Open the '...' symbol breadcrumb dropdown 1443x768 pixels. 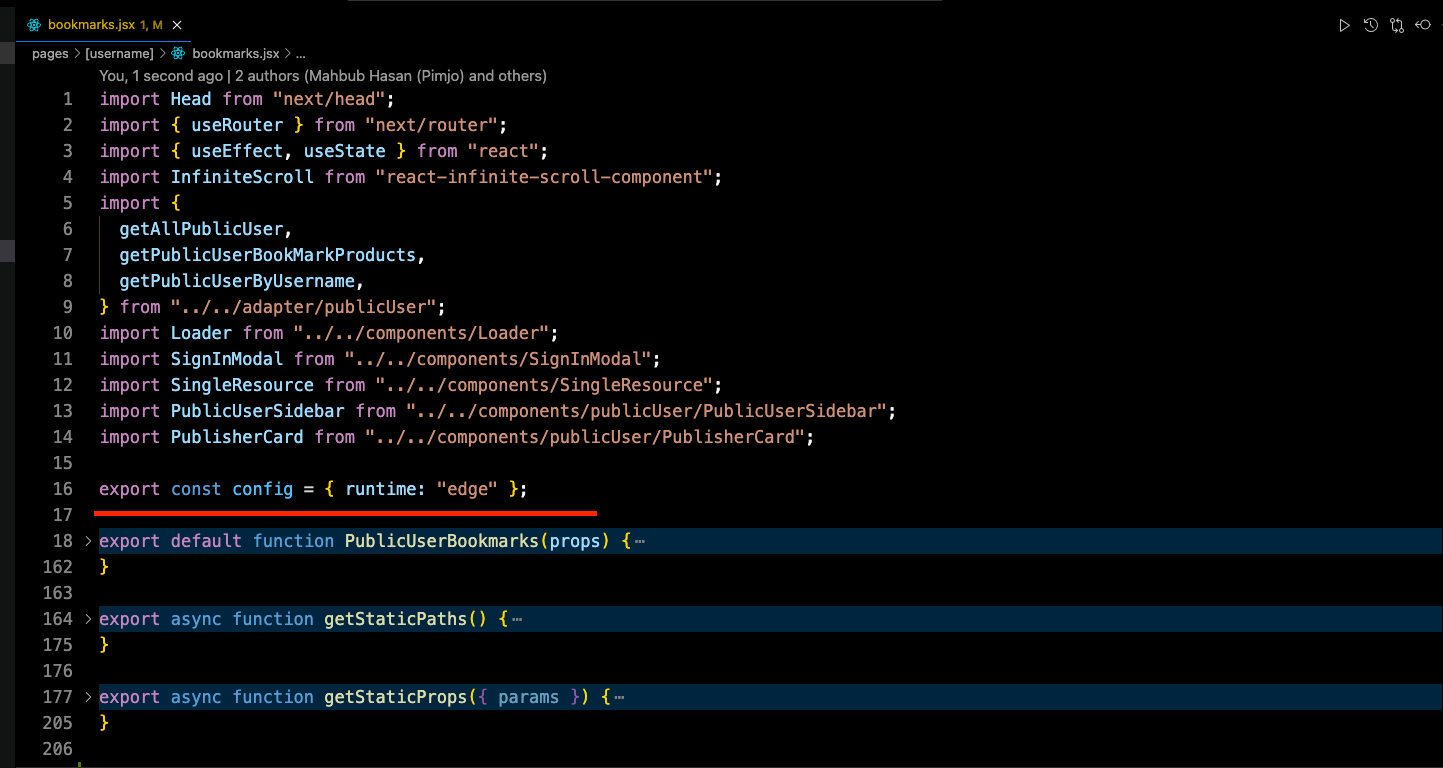pos(300,53)
